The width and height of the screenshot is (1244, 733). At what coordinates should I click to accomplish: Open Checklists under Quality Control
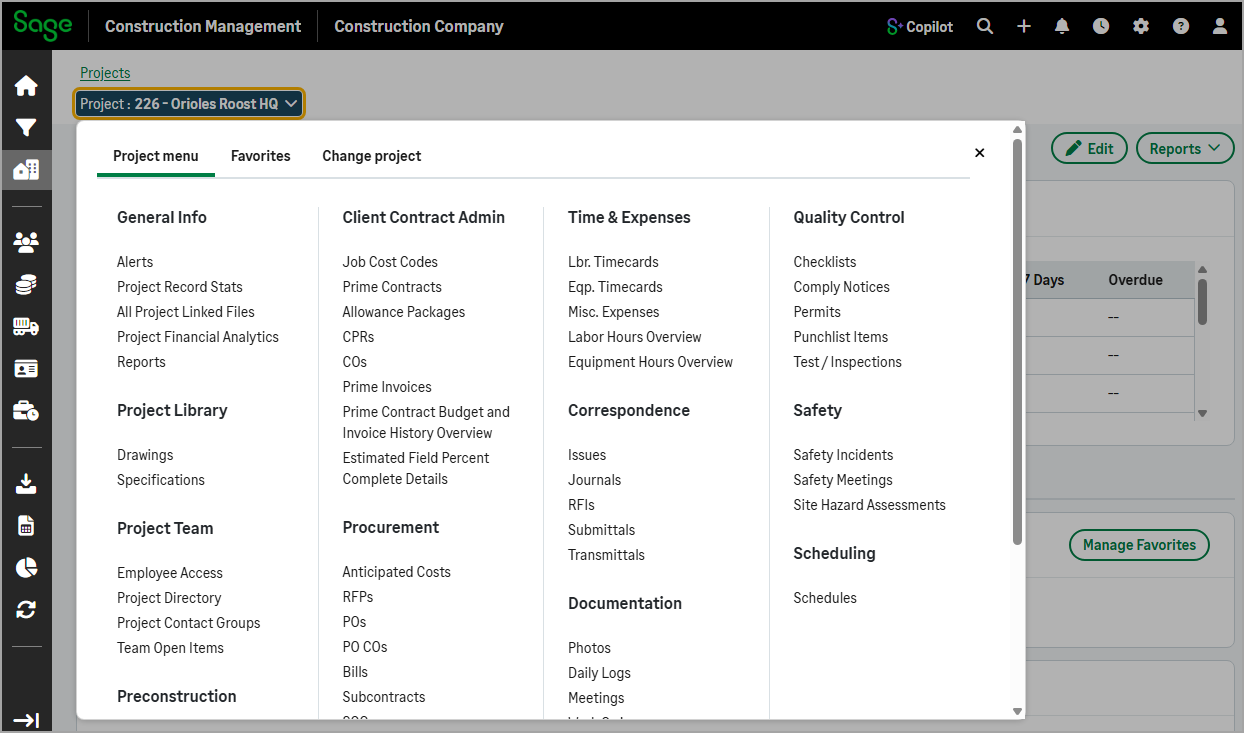pyautogui.click(x=825, y=262)
